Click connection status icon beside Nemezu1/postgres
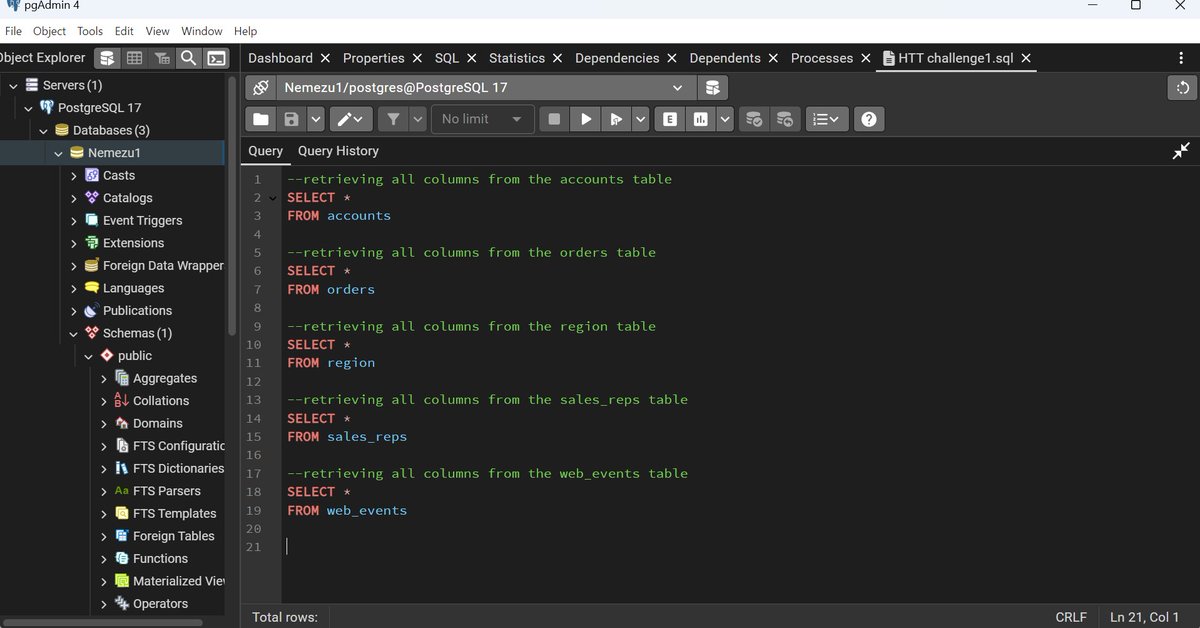This screenshot has height=628, width=1200. click(x=260, y=87)
